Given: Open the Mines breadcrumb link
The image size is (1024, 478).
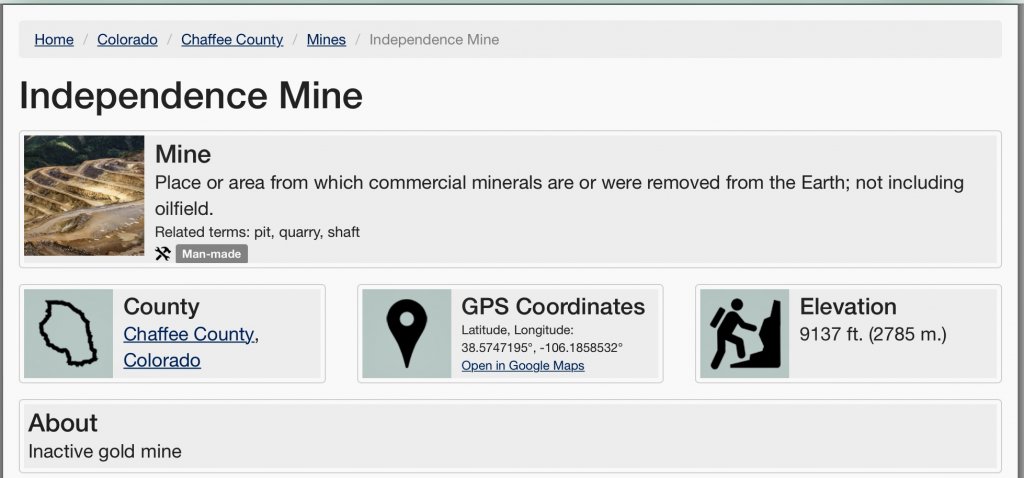Looking at the screenshot, I should pos(326,40).
